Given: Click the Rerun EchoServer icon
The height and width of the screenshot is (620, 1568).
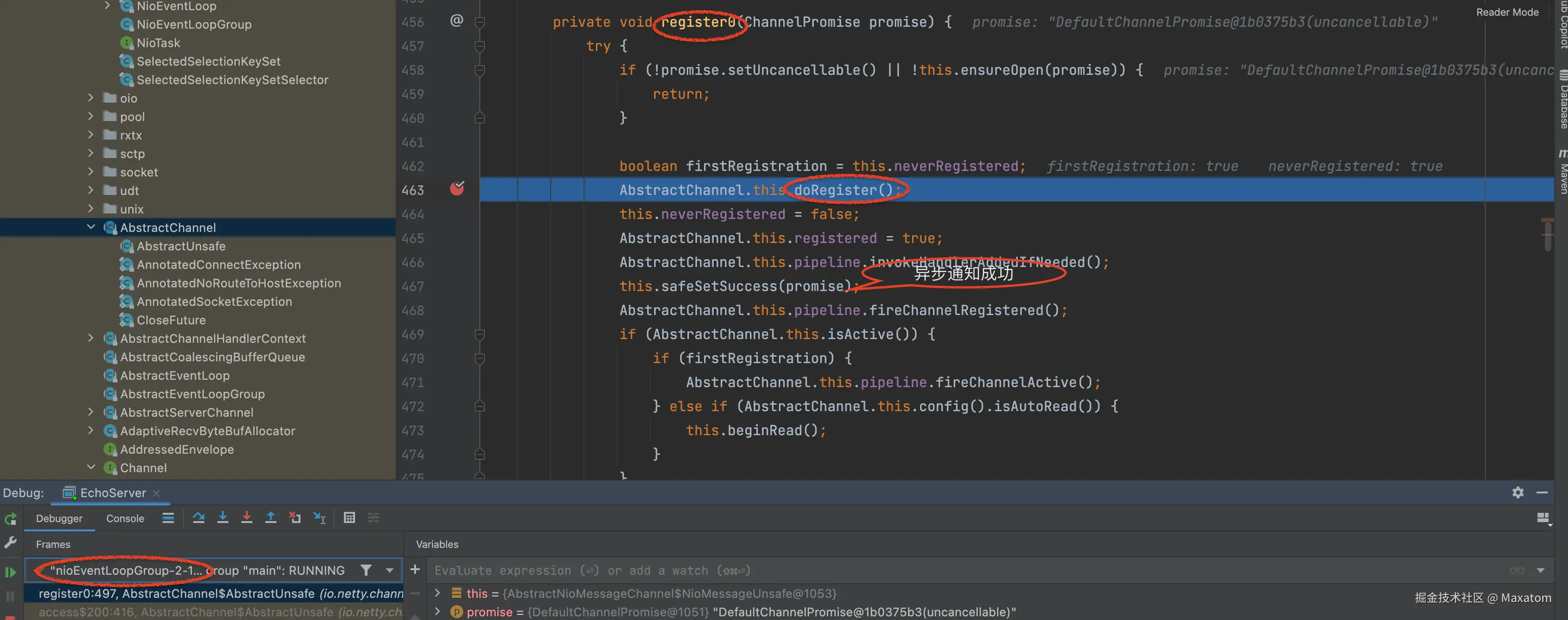Looking at the screenshot, I should click(10, 519).
